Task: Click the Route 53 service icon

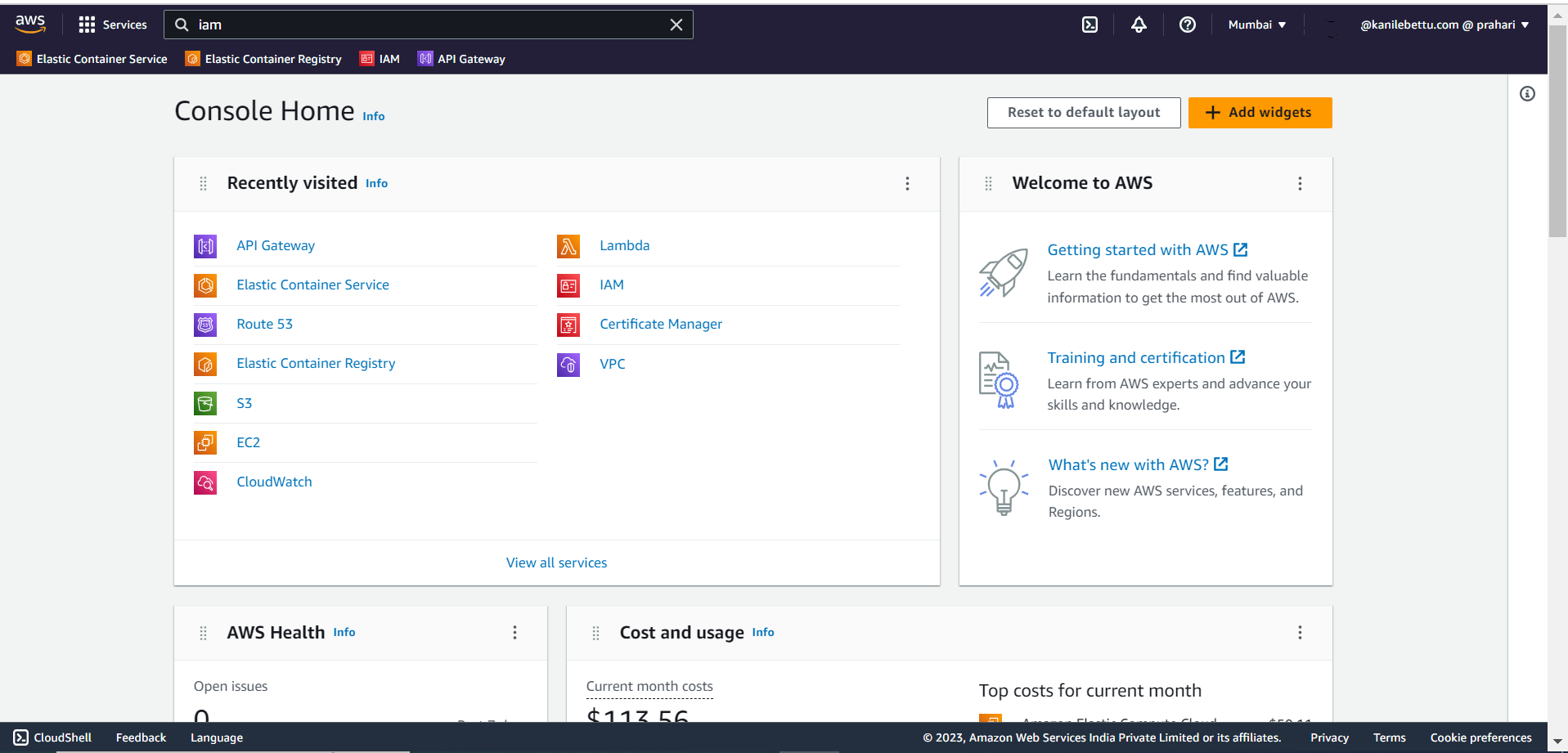Action: point(205,325)
